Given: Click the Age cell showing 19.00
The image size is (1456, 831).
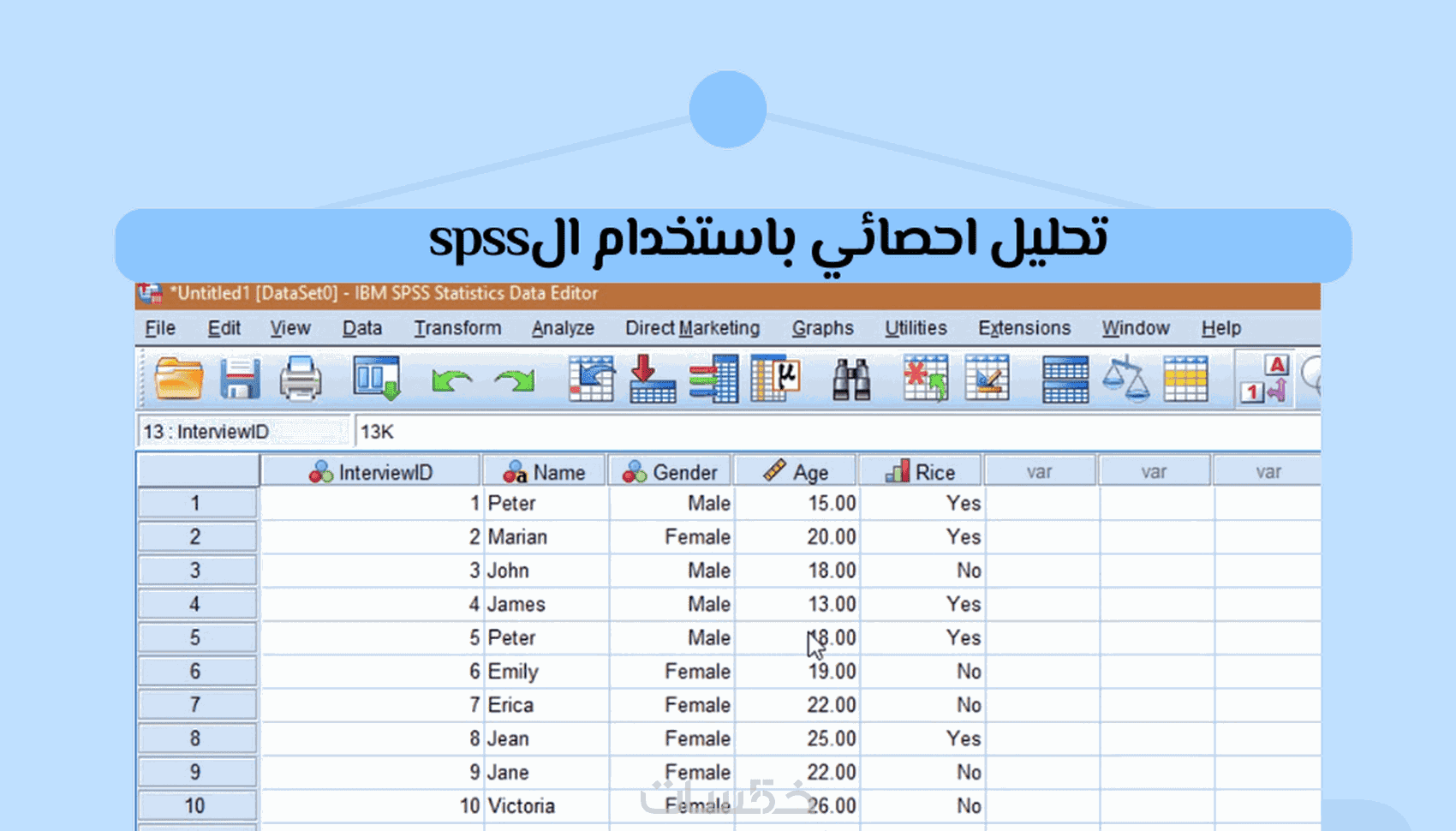Looking at the screenshot, I should [x=797, y=672].
